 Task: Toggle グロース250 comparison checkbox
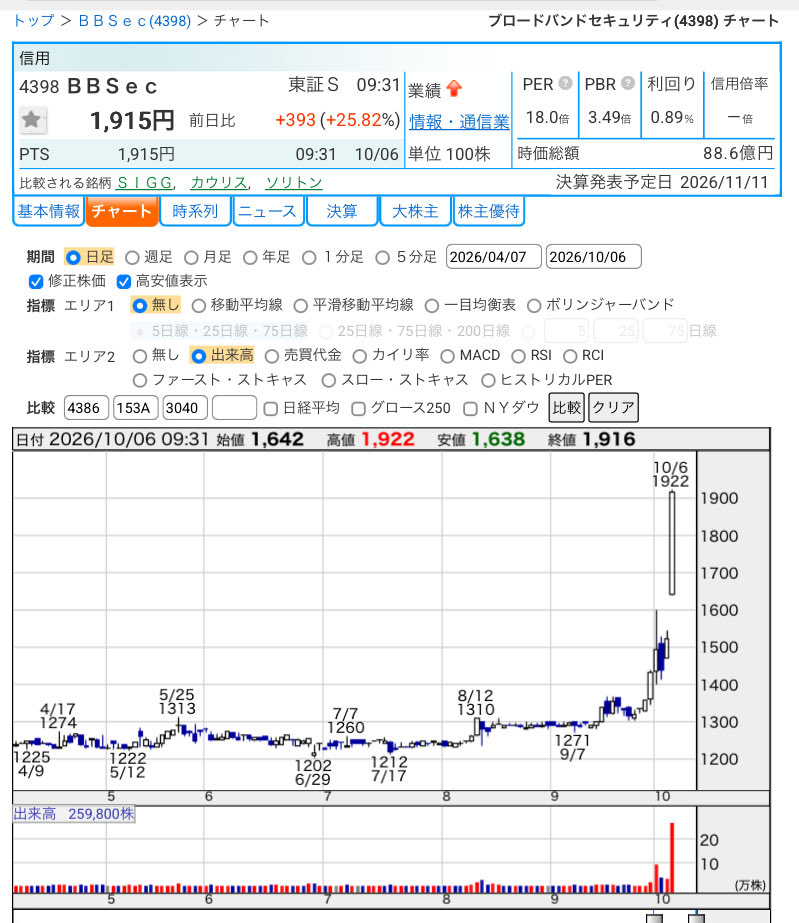pyautogui.click(x=358, y=409)
